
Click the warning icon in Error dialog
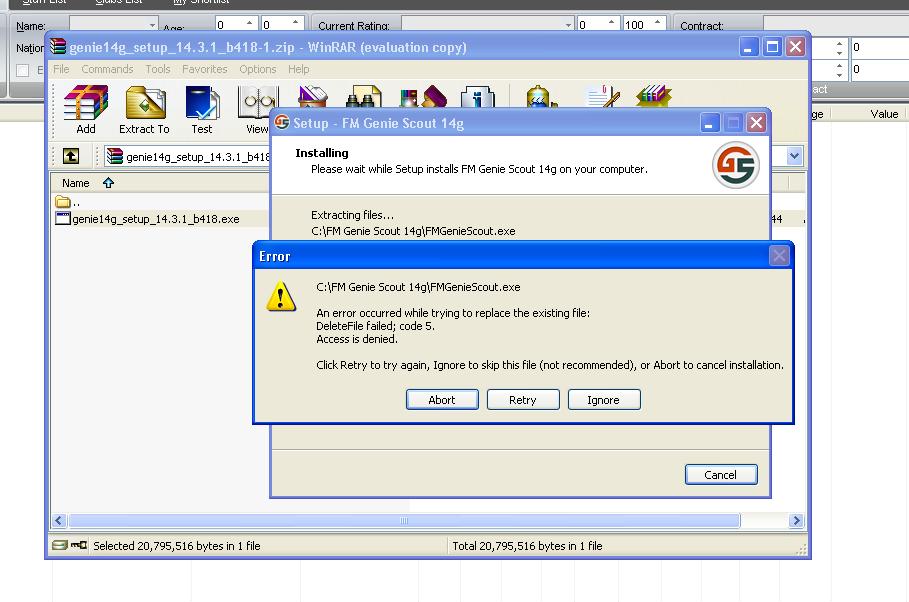click(281, 296)
